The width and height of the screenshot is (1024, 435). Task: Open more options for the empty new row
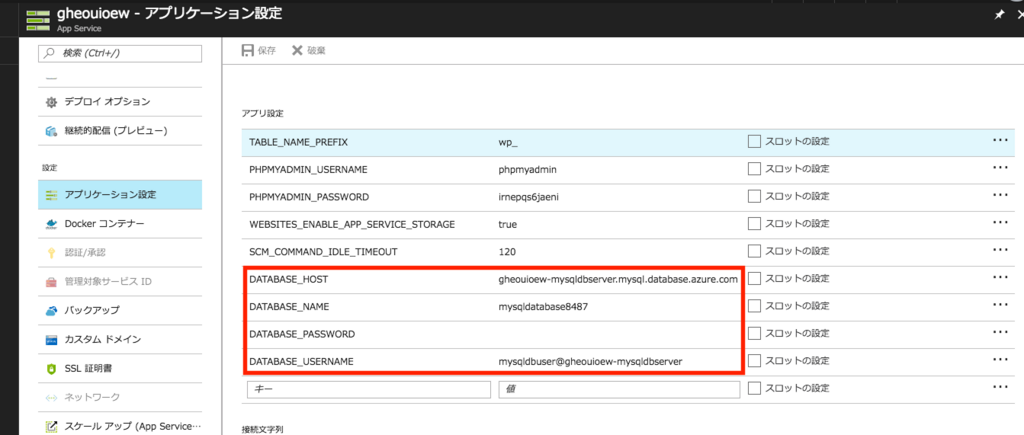[1000, 387]
